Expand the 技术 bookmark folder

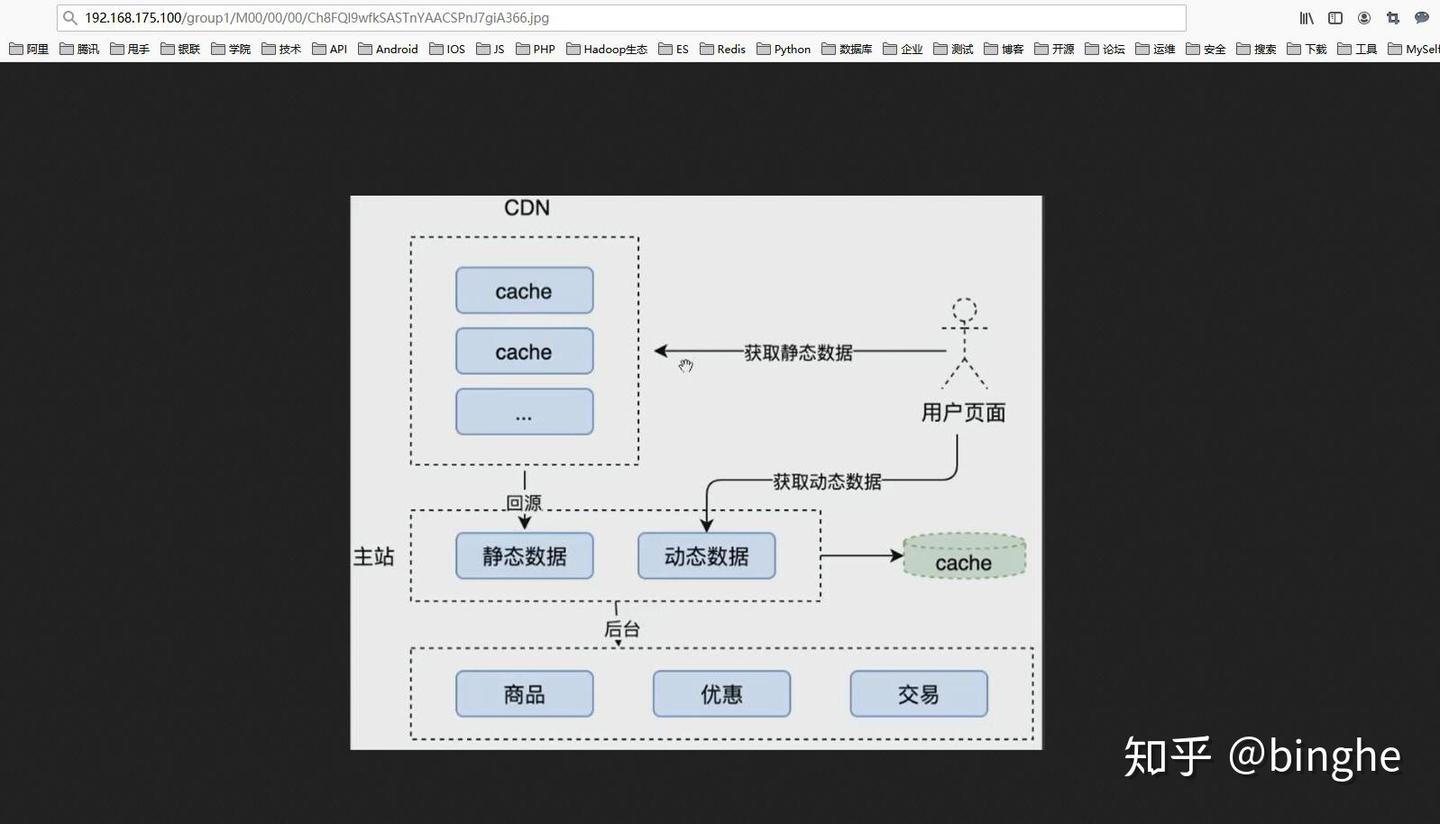[281, 49]
